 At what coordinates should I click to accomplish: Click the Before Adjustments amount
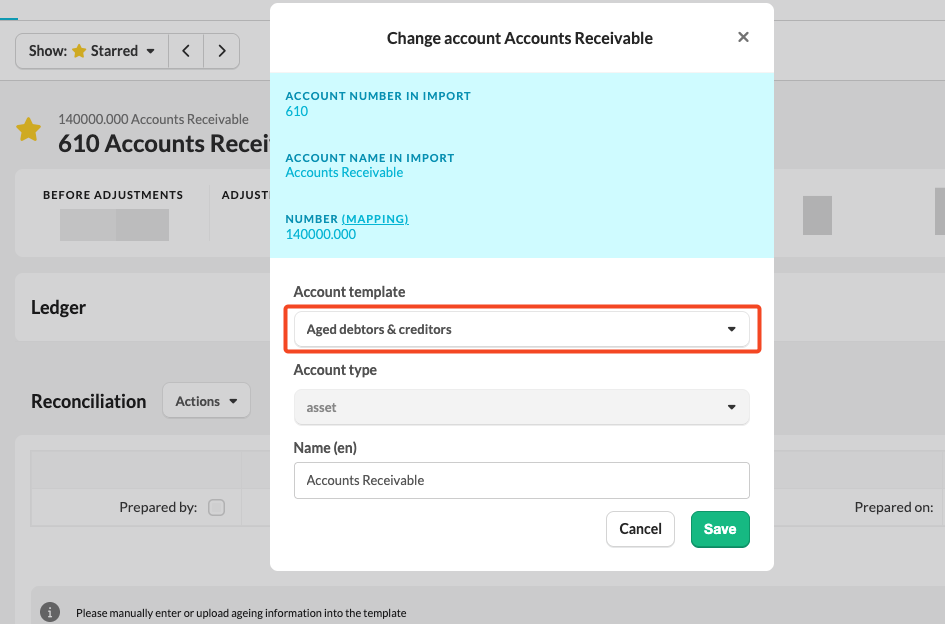point(114,224)
